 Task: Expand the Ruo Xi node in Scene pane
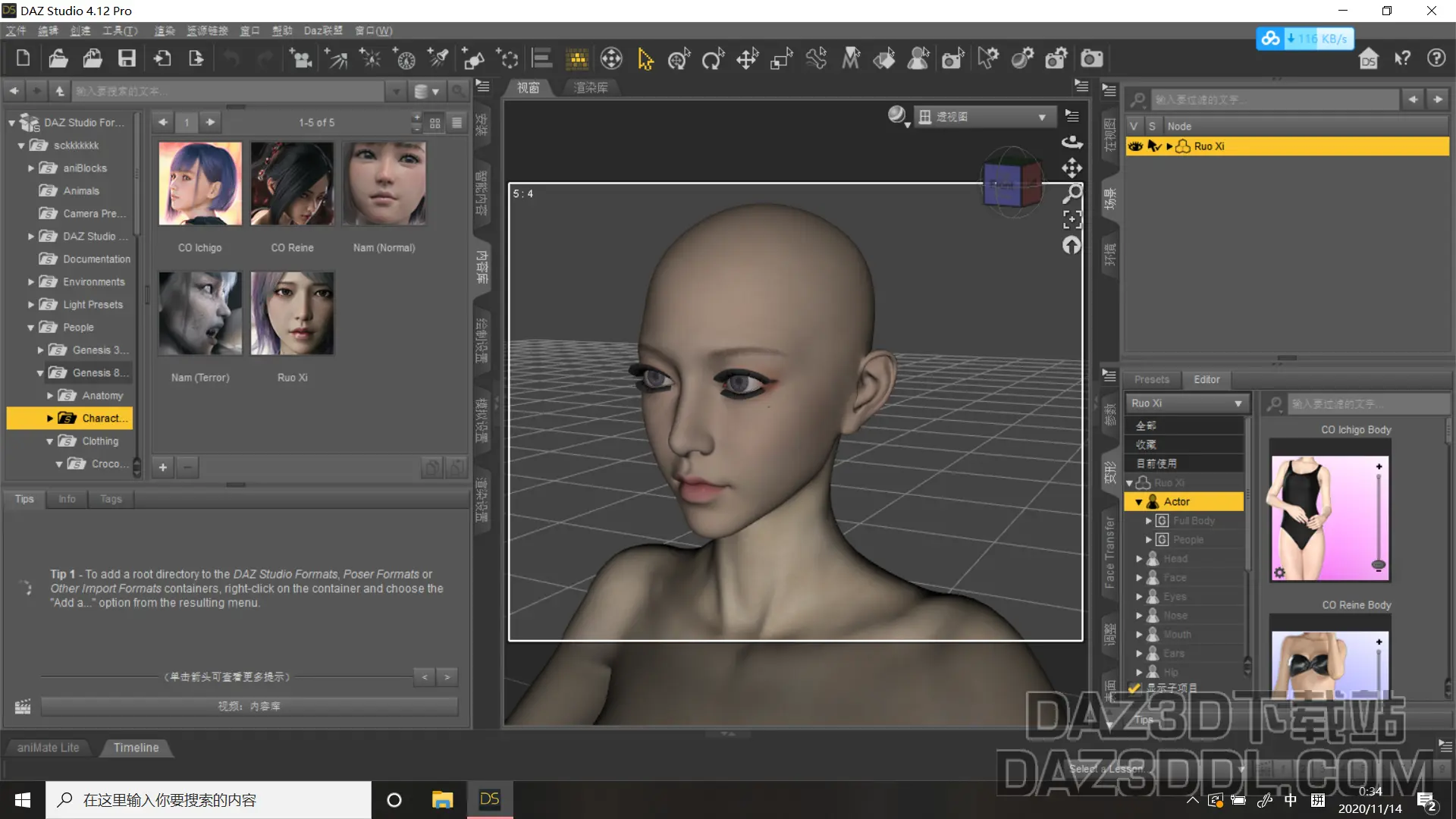1169,146
